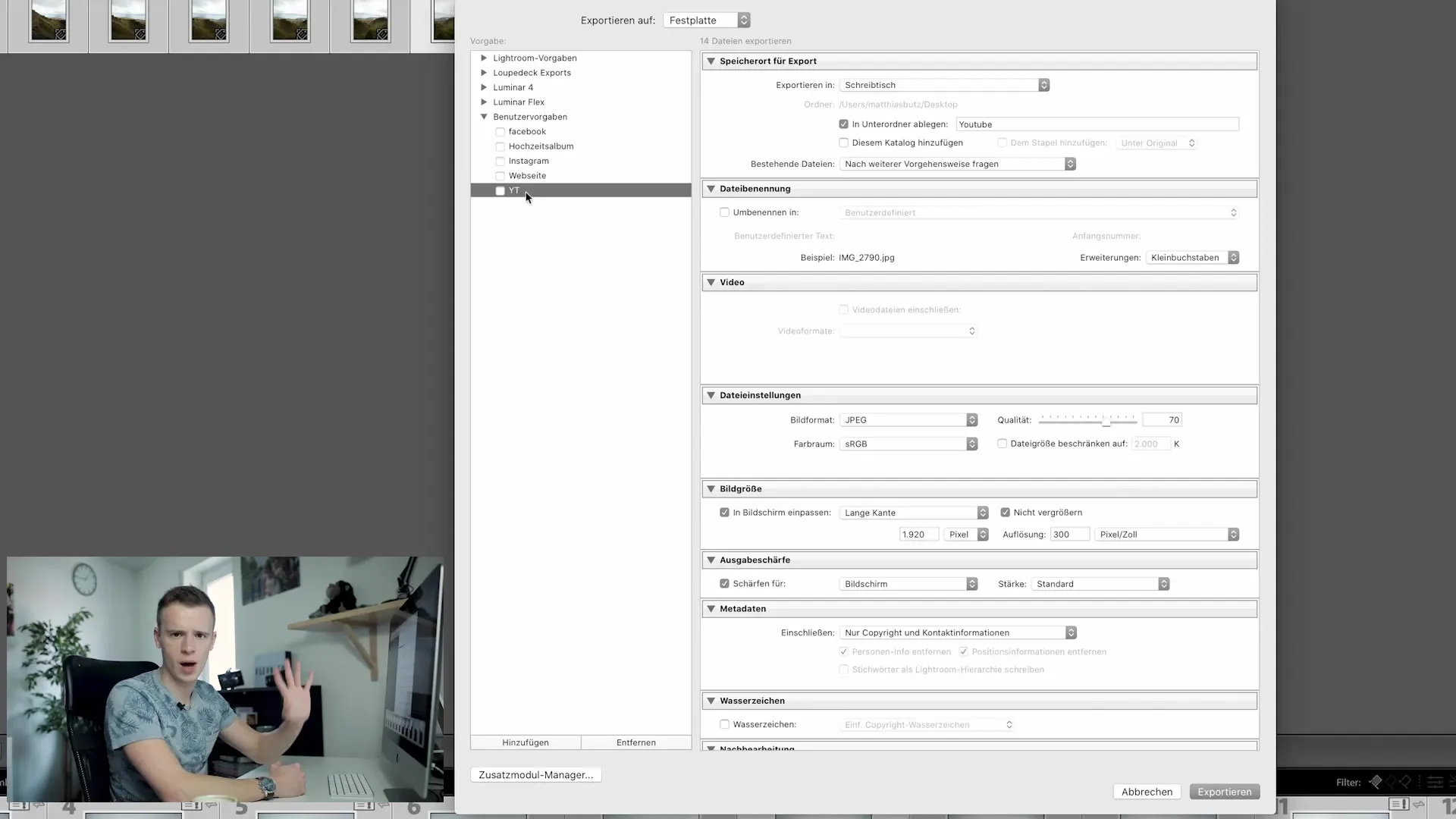Expand the Loupedeck Exports section

point(485,72)
